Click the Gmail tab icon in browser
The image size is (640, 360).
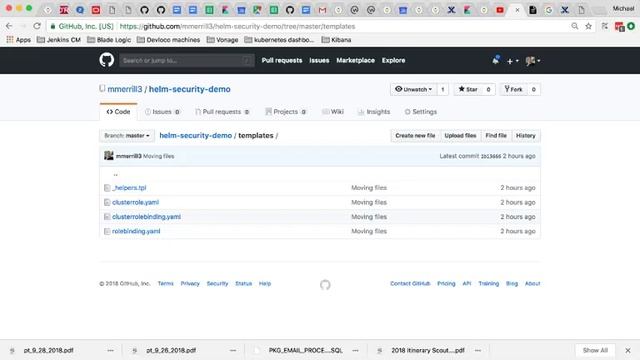(x=322, y=10)
